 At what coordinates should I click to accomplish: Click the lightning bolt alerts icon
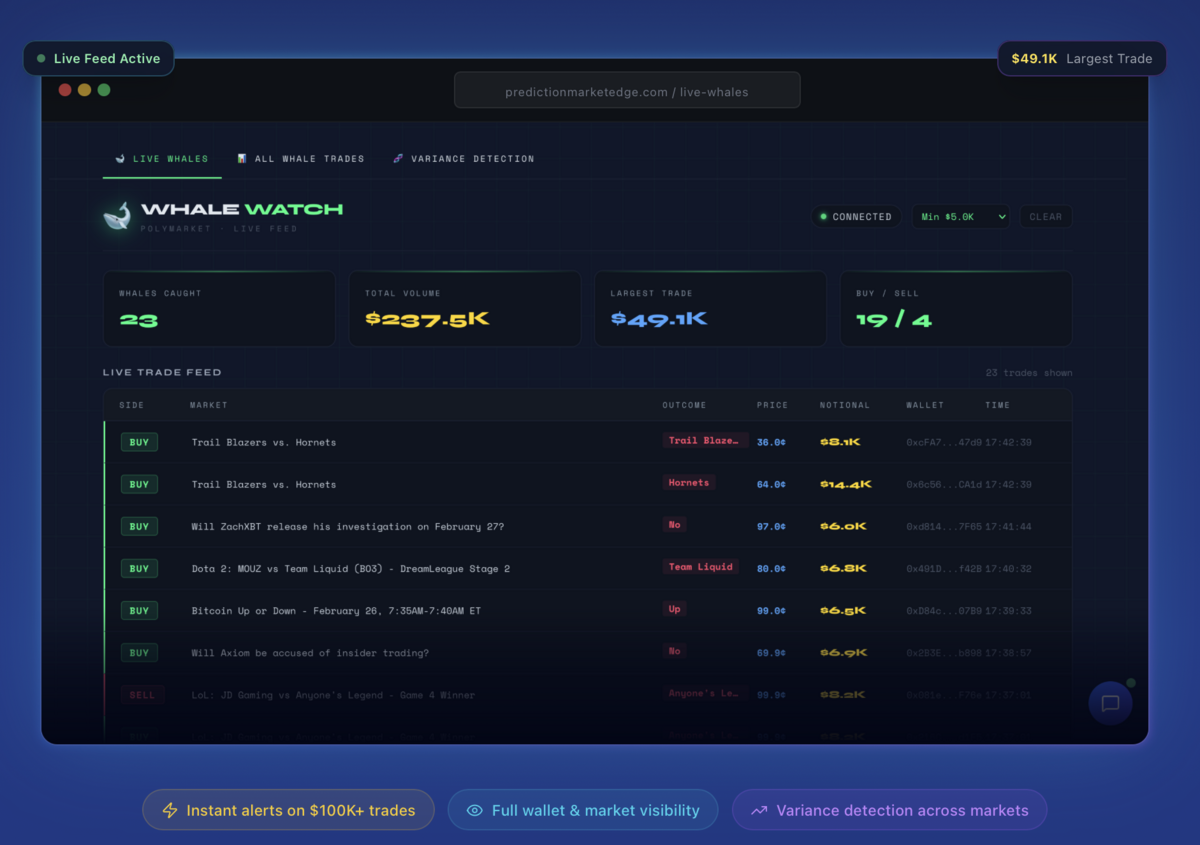pyautogui.click(x=170, y=810)
